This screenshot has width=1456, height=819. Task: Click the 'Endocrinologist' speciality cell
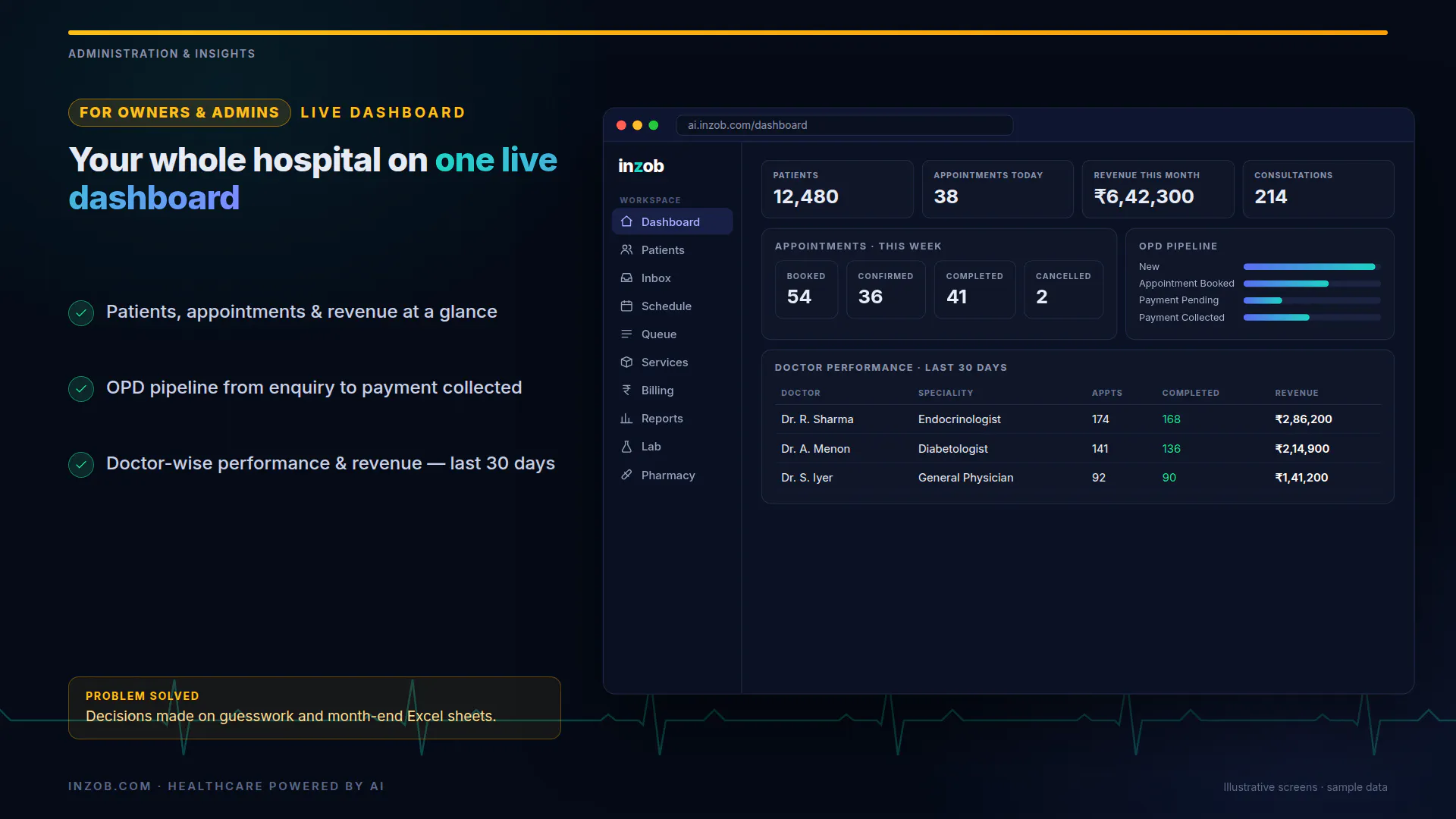[959, 419]
